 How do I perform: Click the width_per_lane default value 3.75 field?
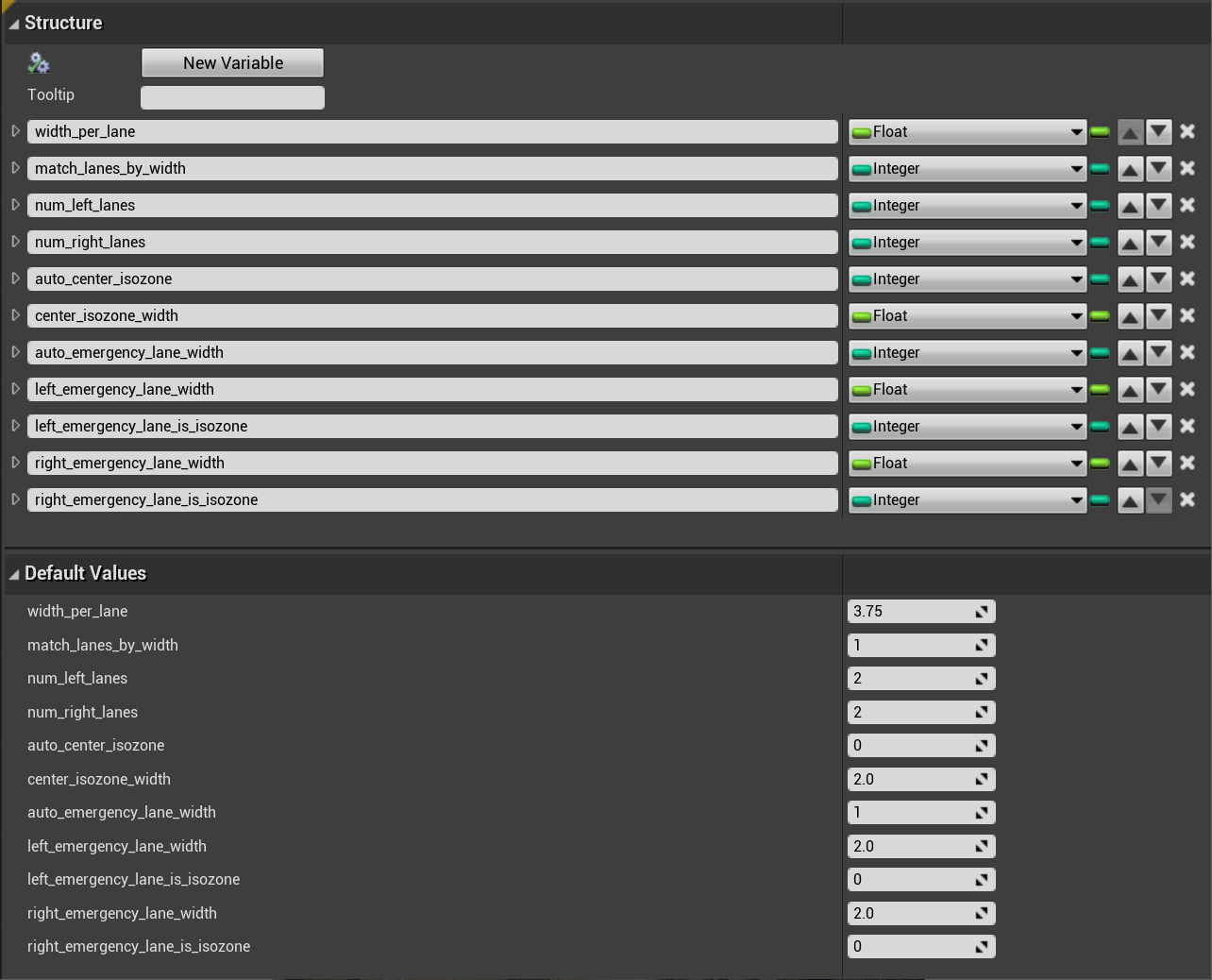coord(912,612)
